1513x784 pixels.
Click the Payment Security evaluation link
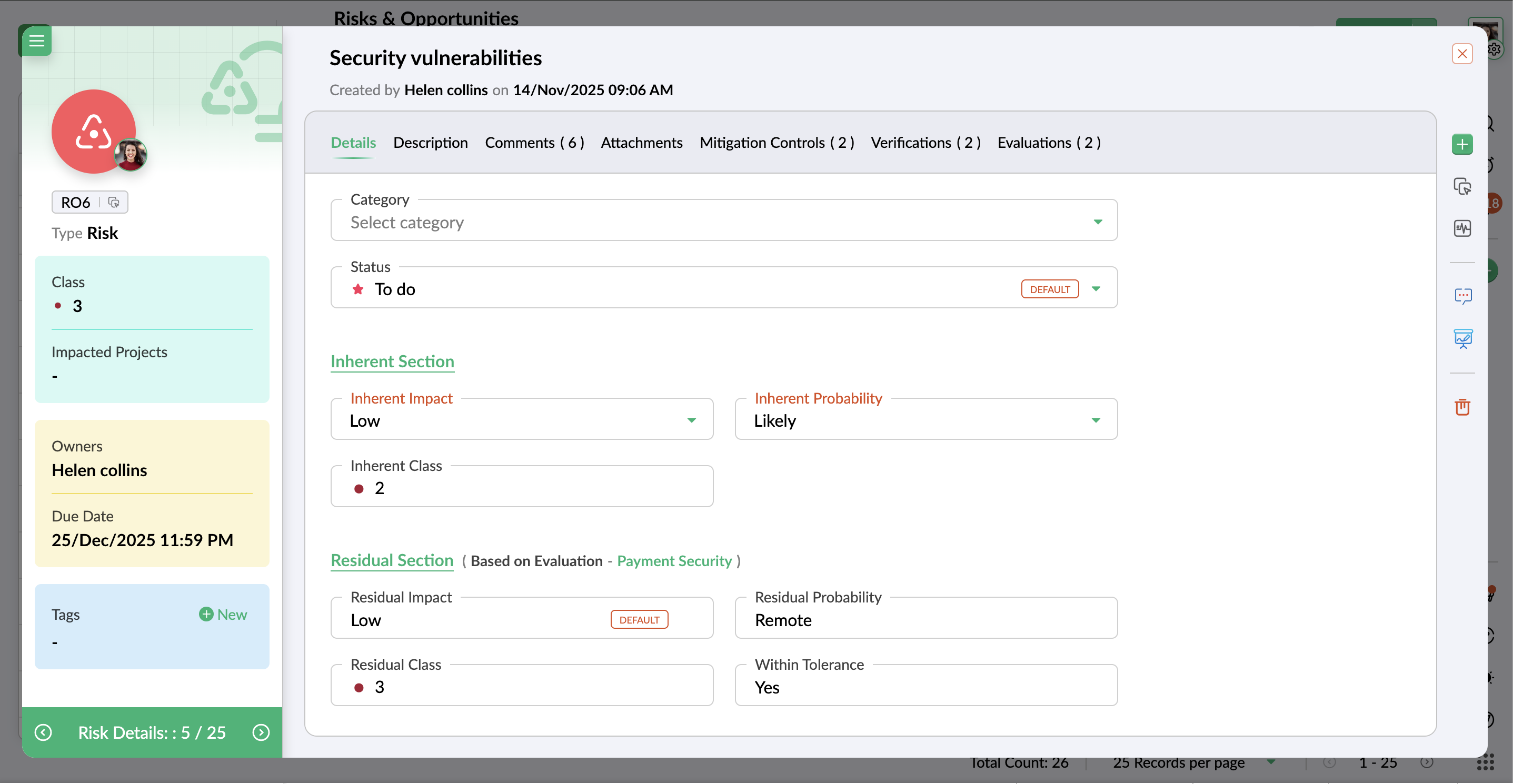pos(674,561)
